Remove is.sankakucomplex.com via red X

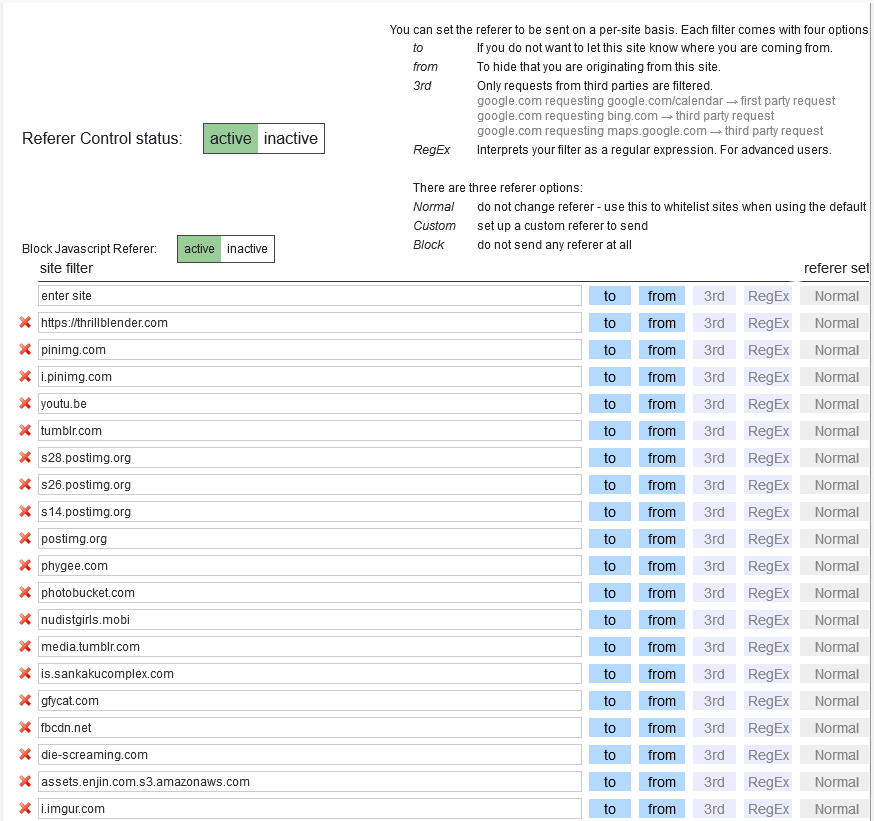(25, 674)
